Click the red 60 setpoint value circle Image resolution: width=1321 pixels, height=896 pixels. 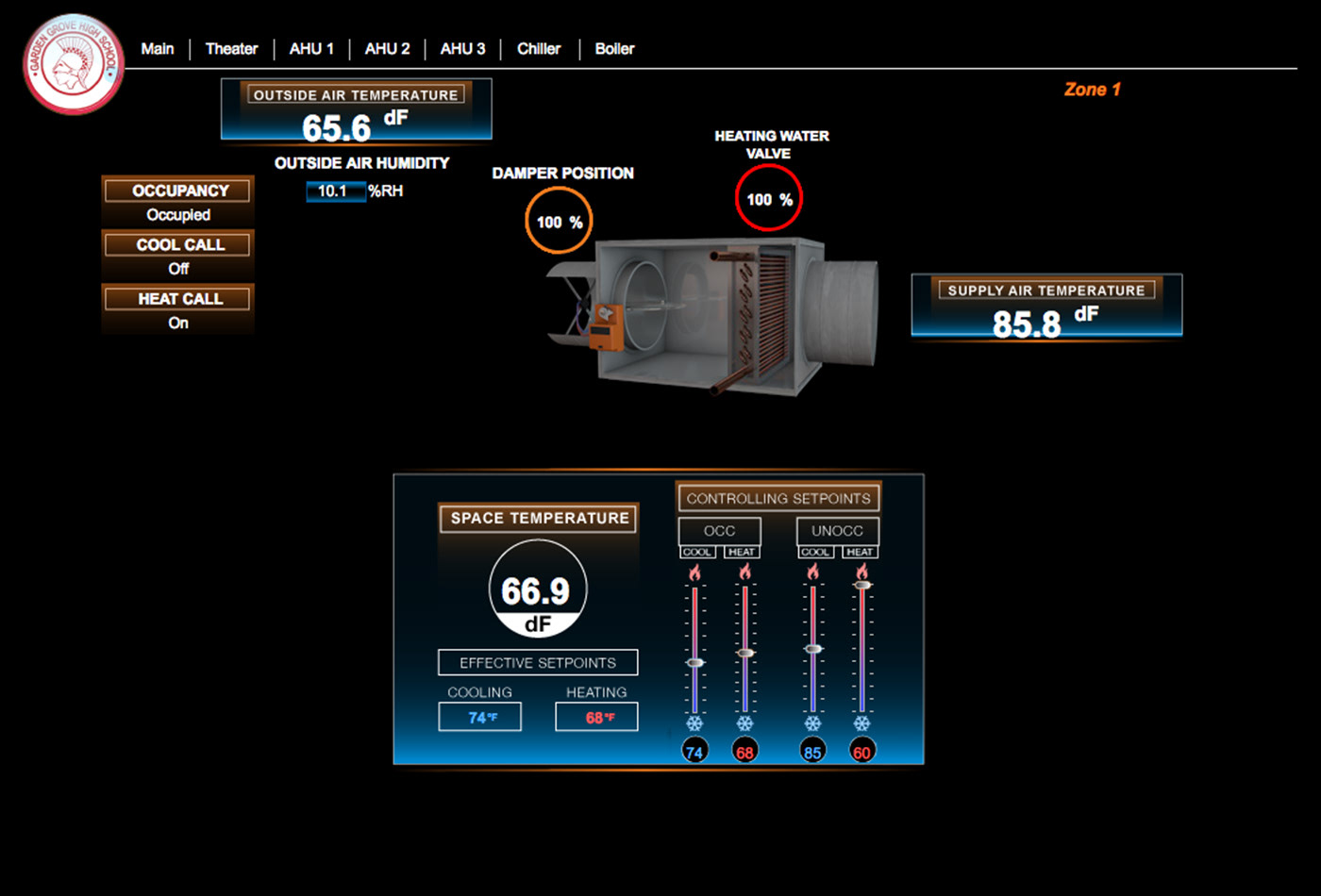click(862, 752)
